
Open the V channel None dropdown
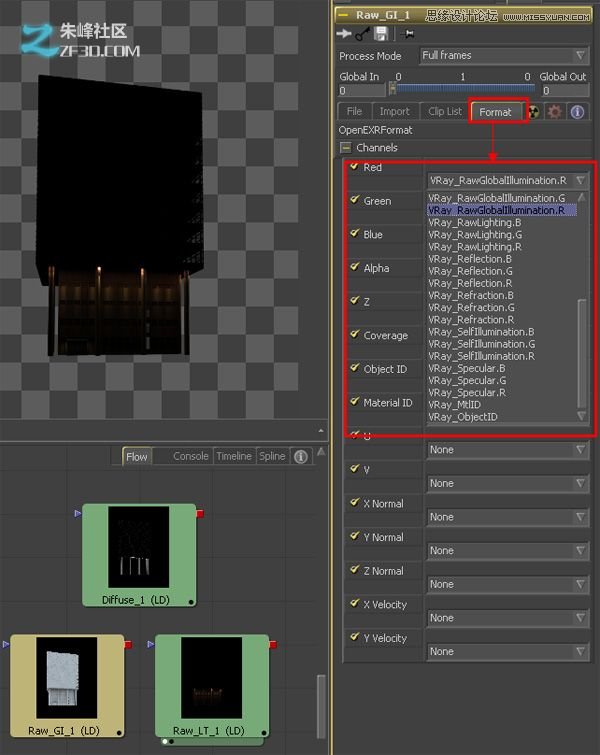click(508, 483)
